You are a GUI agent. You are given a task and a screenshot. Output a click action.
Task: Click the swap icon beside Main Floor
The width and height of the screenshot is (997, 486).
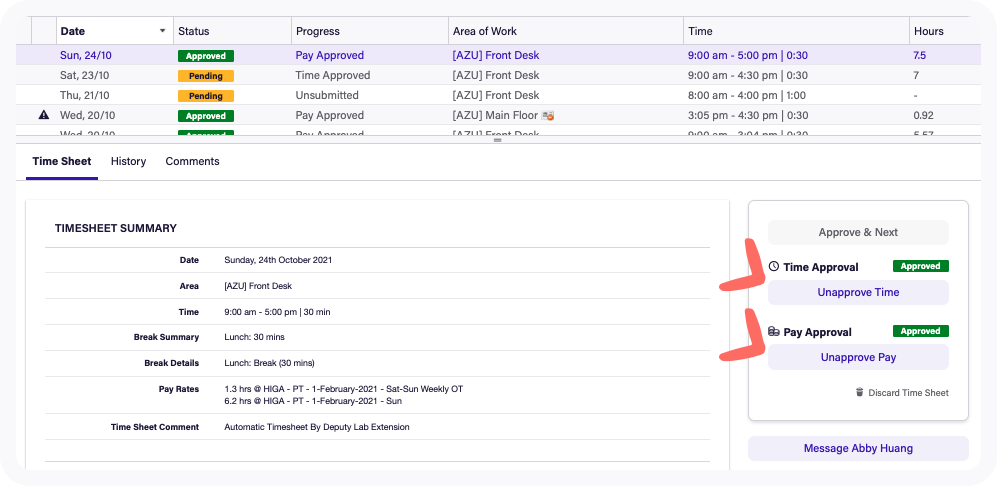[547, 116]
